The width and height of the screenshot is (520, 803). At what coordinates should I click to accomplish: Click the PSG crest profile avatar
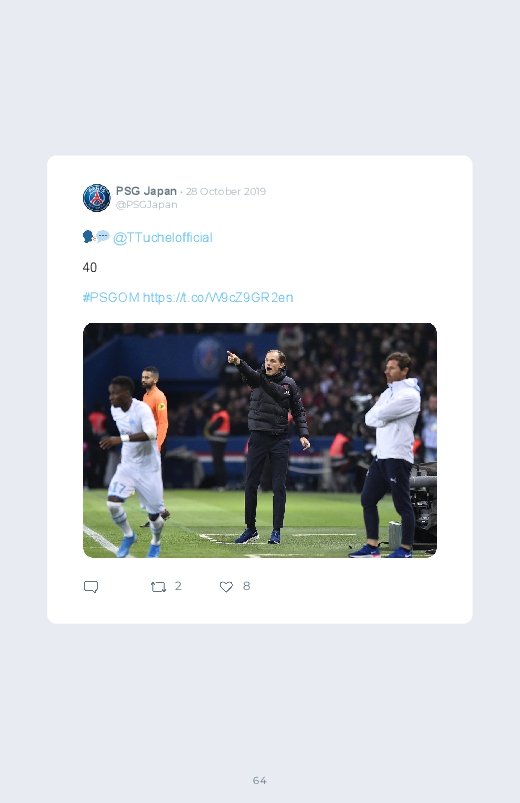tap(97, 198)
